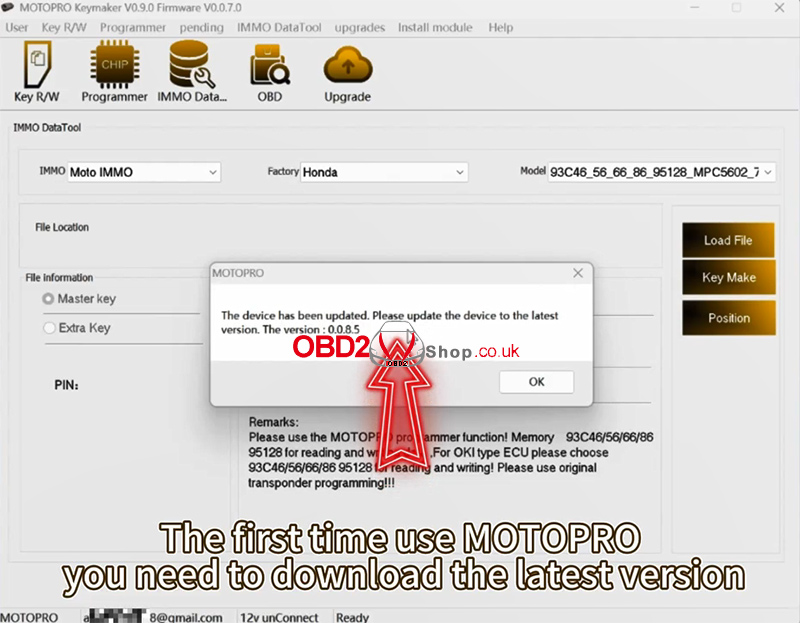
Task: Open the CHIP Programmer tool
Action: (x=114, y=72)
